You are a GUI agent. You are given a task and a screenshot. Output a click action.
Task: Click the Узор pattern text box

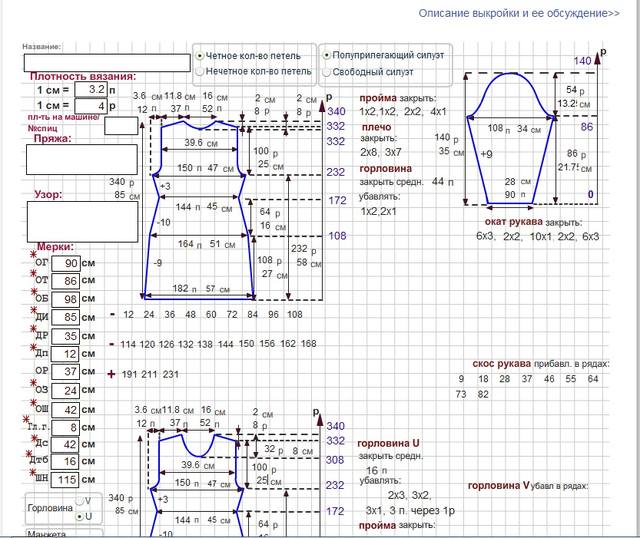coord(82,222)
